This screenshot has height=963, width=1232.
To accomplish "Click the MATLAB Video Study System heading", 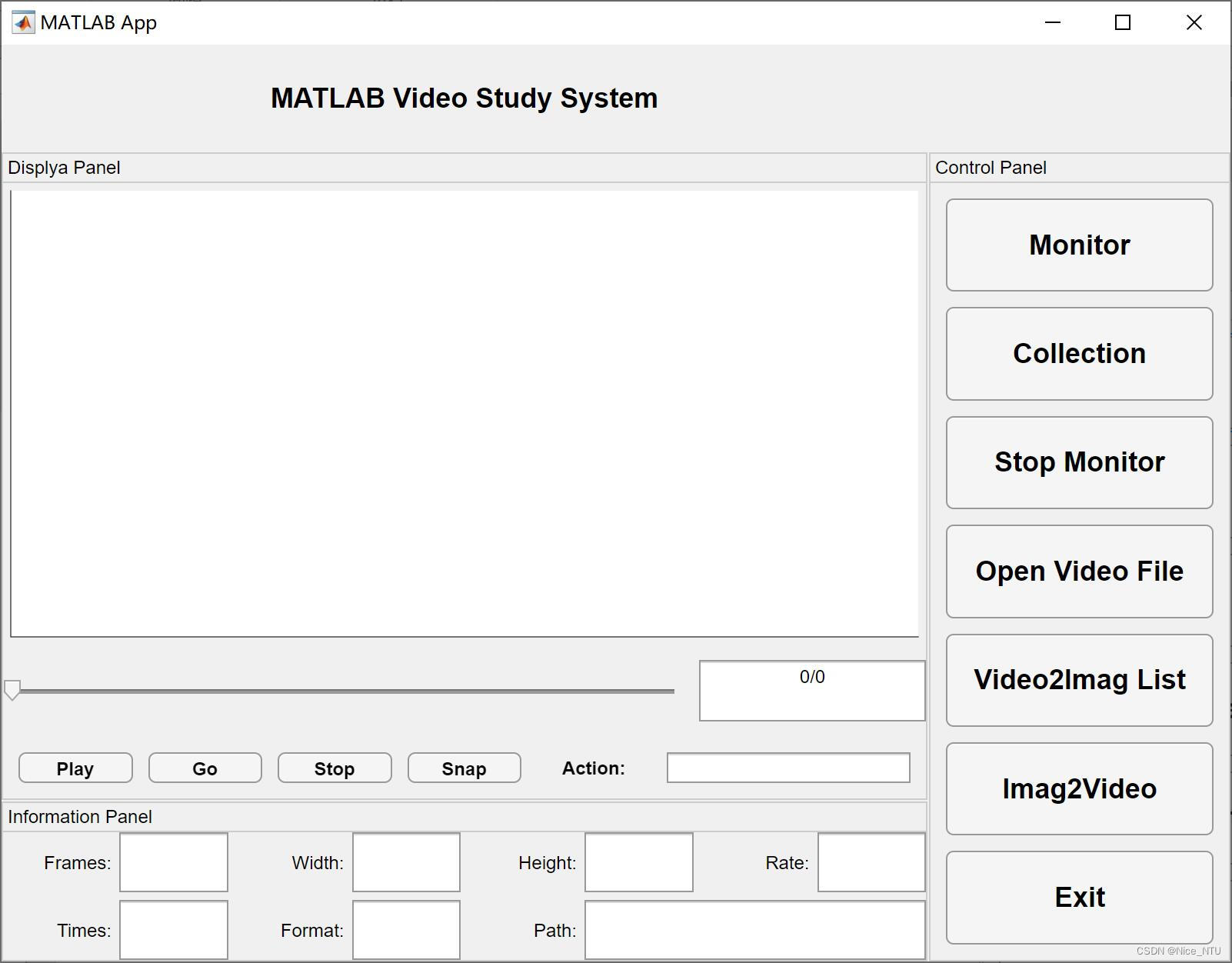I will tap(464, 98).
